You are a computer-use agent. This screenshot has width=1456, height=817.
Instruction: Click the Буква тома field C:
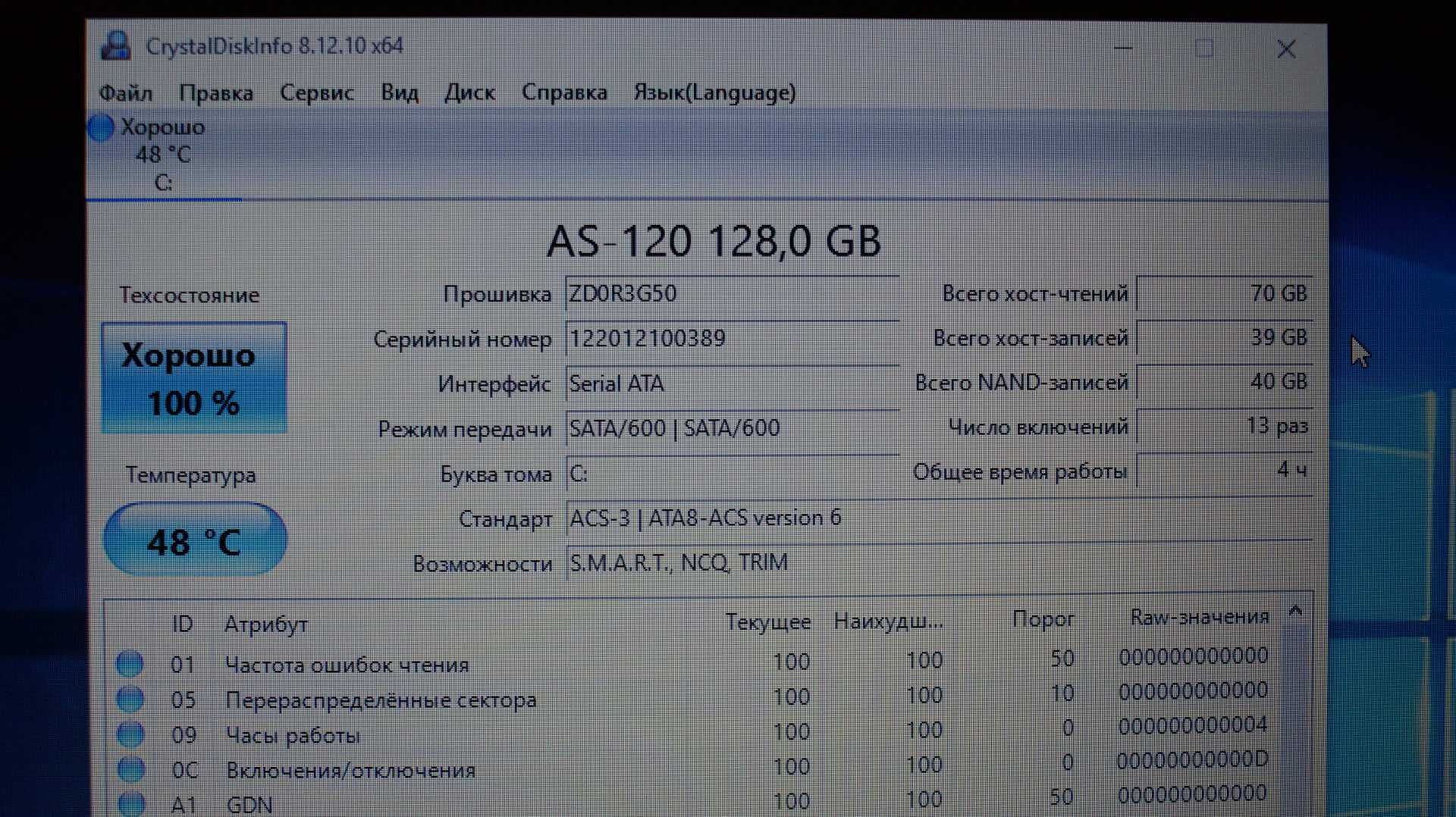coord(732,474)
